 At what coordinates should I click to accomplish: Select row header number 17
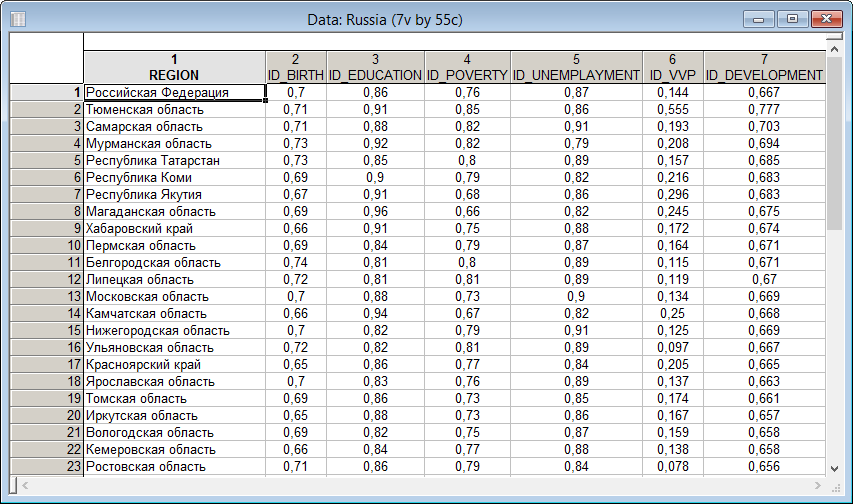(x=45, y=364)
